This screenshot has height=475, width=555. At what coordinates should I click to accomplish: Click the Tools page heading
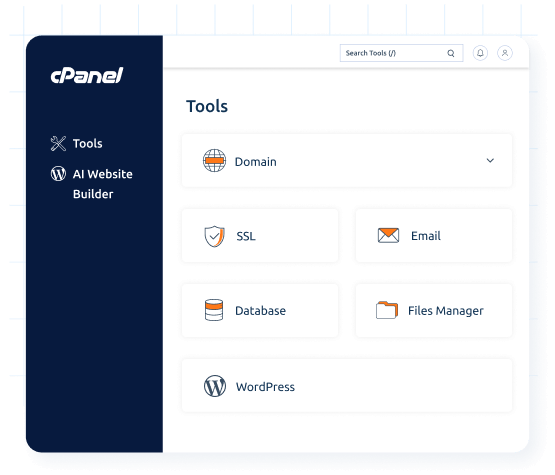207,106
